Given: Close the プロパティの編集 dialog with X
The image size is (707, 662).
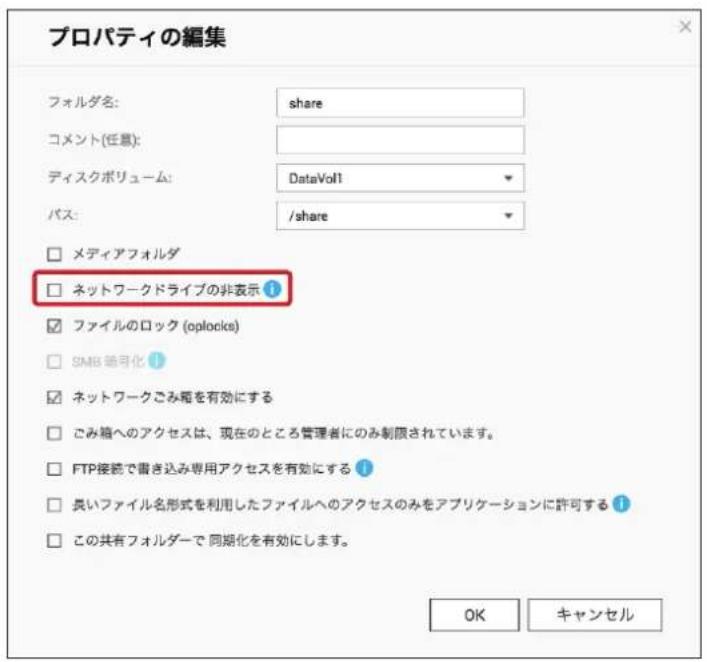Looking at the screenshot, I should click(685, 27).
